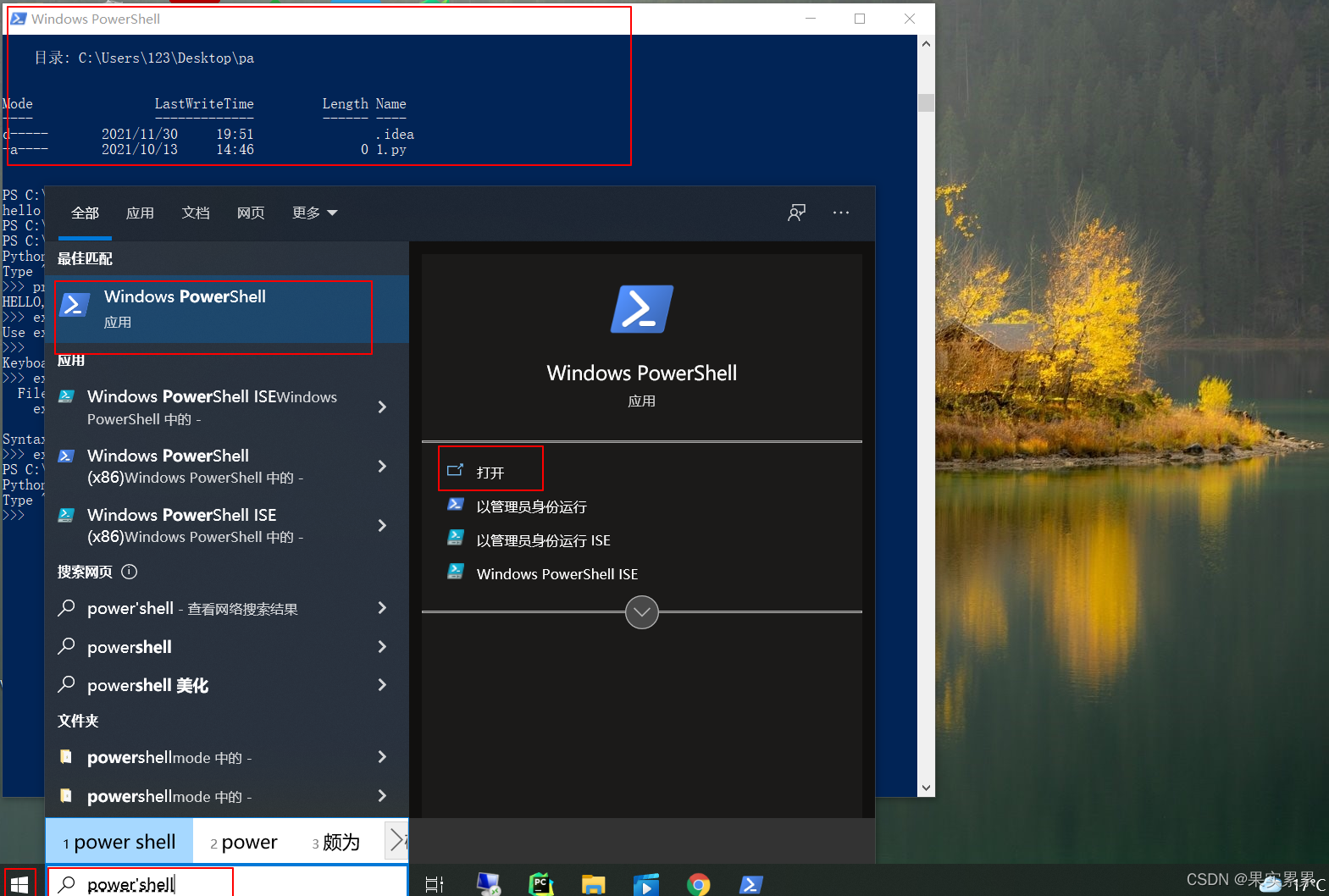Choose 以管理员身份运行 ISE action
Image resolution: width=1329 pixels, height=896 pixels.
coord(543,540)
